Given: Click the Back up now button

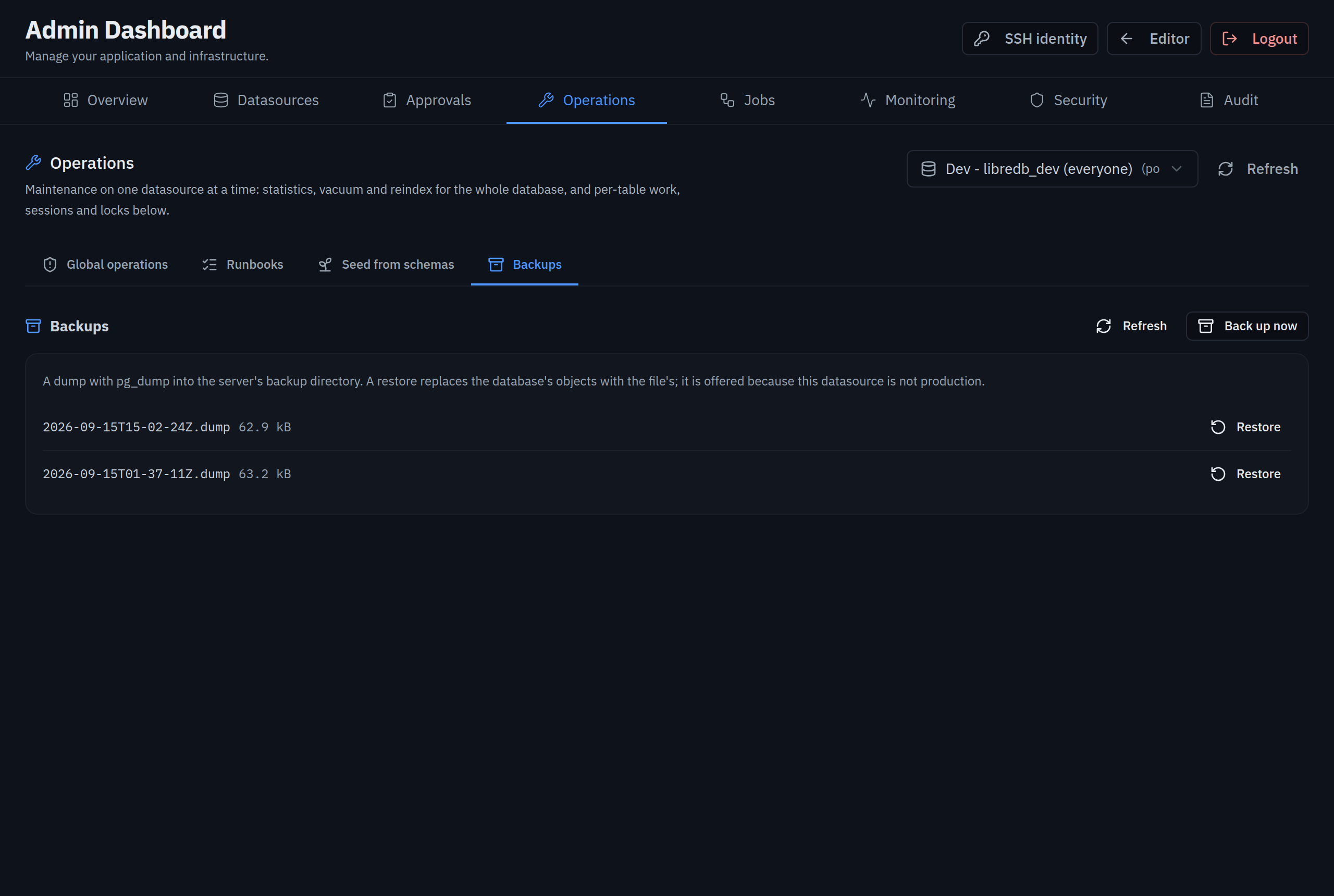Looking at the screenshot, I should point(1247,326).
